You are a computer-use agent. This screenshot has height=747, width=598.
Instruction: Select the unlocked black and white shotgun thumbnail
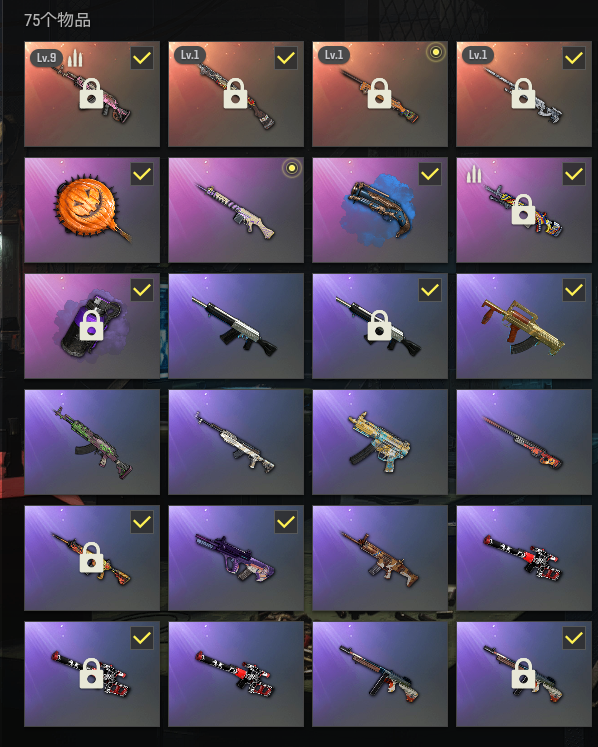tap(236, 326)
